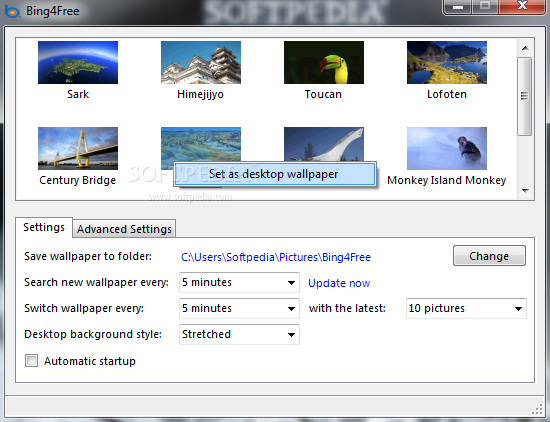Select the Himejijyo castle thumbnail

tap(201, 62)
